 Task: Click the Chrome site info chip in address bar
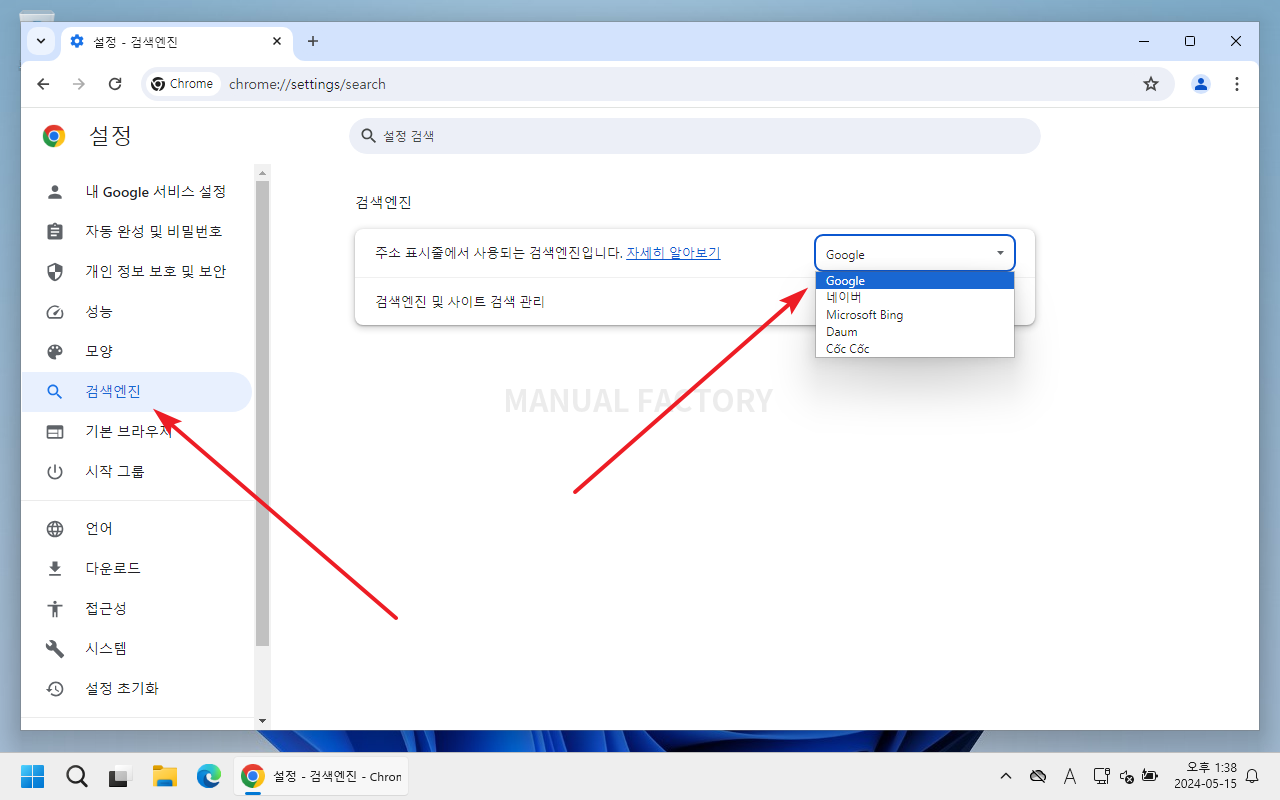pyautogui.click(x=182, y=84)
